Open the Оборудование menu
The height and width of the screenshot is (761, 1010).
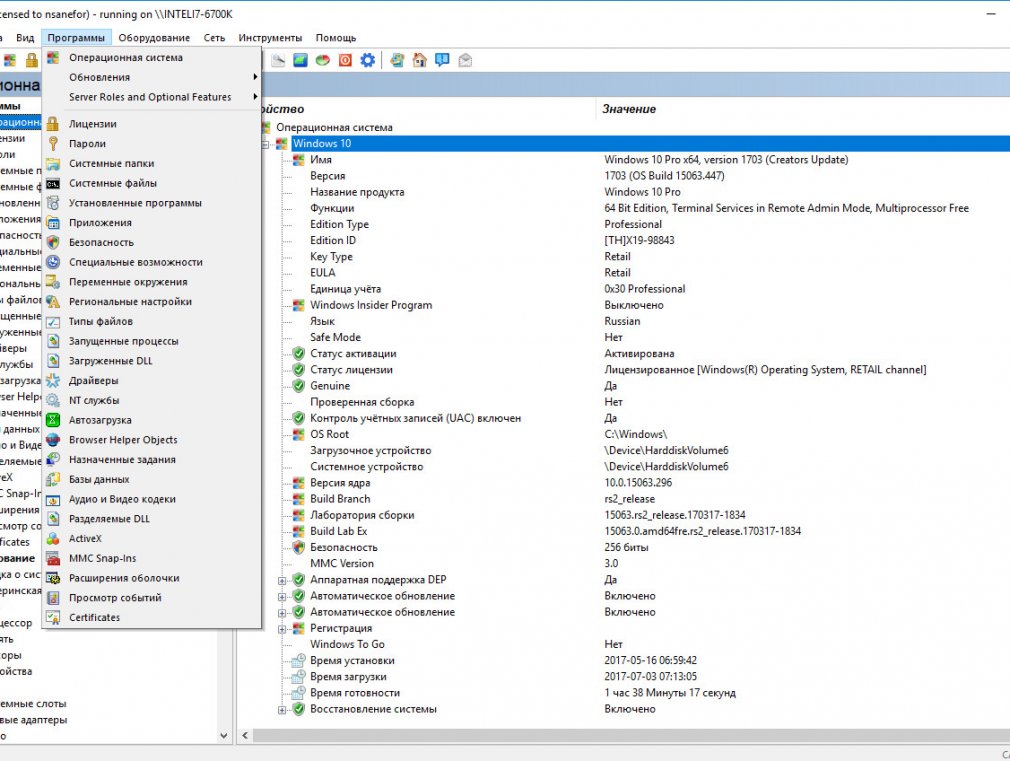(x=154, y=38)
